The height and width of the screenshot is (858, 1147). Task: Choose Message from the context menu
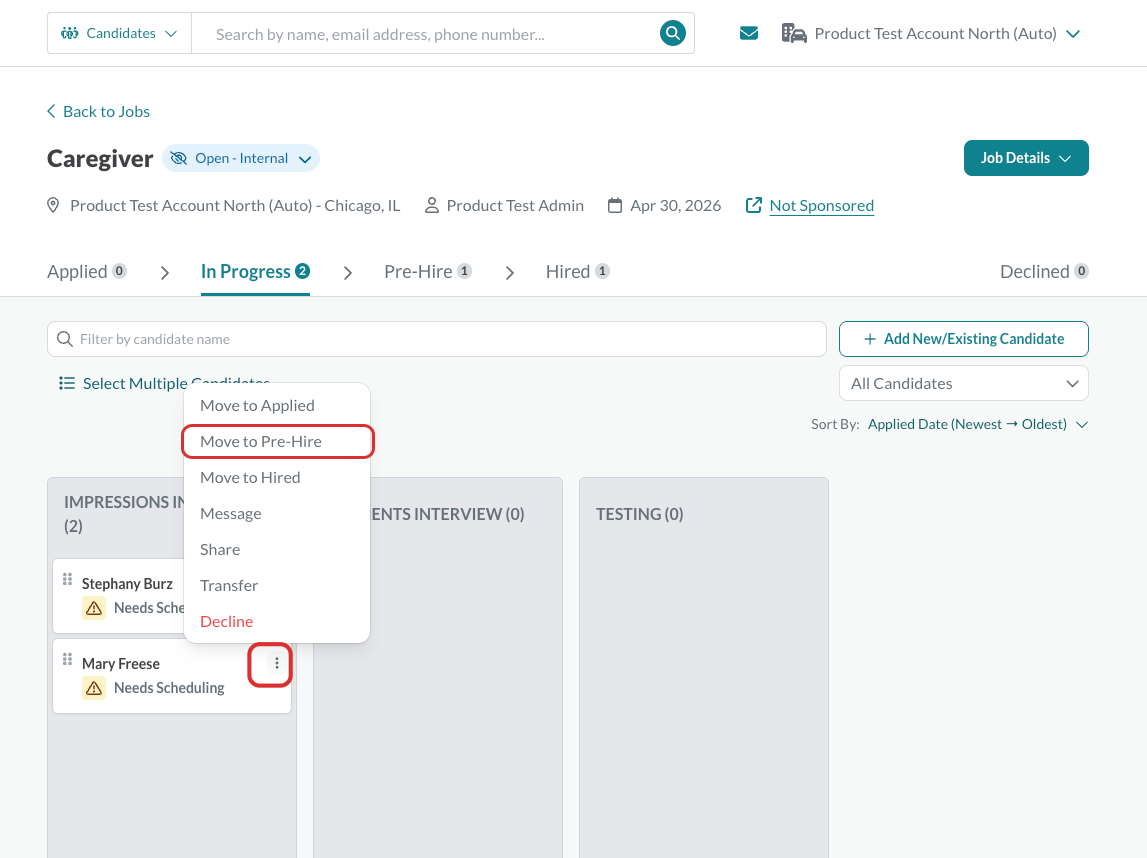pos(277,513)
